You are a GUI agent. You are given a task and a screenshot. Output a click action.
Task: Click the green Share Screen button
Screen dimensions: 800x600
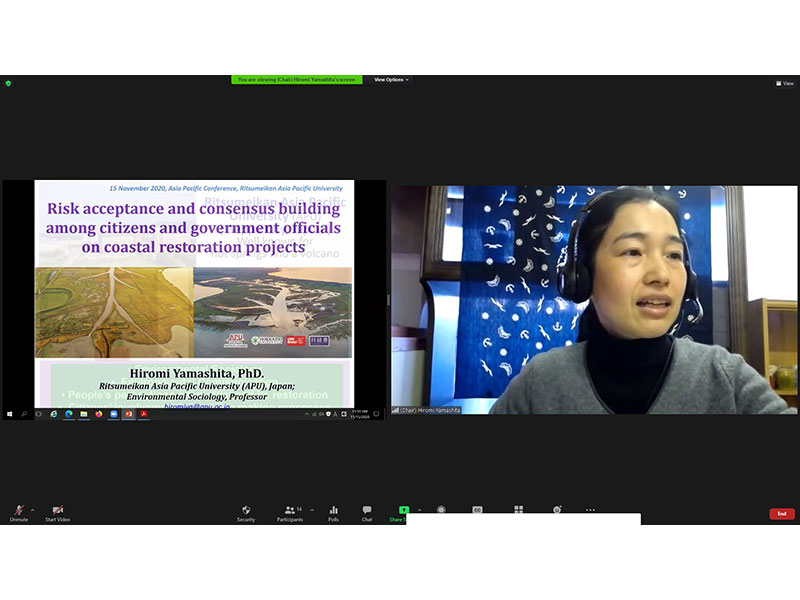point(403,511)
